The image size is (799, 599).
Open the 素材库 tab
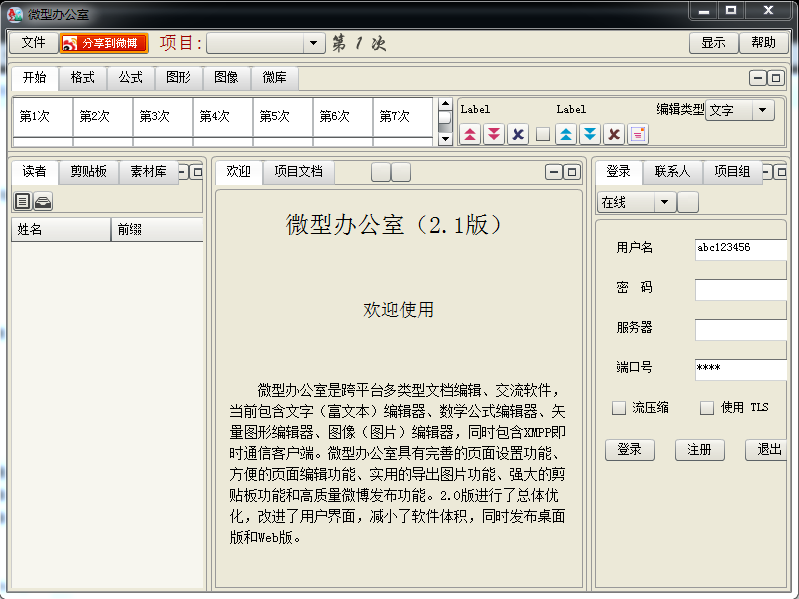click(x=148, y=172)
